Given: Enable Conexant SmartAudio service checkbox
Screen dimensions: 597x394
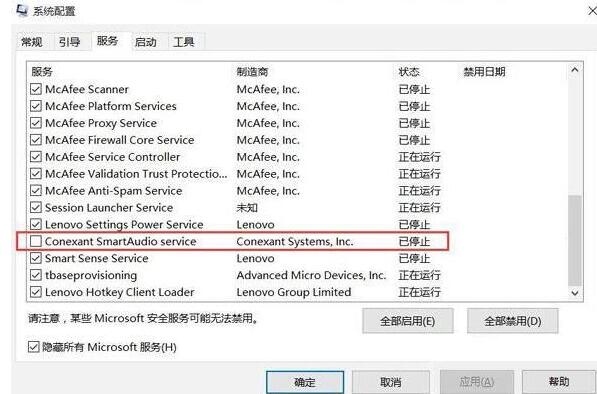Looking at the screenshot, I should (36, 241).
